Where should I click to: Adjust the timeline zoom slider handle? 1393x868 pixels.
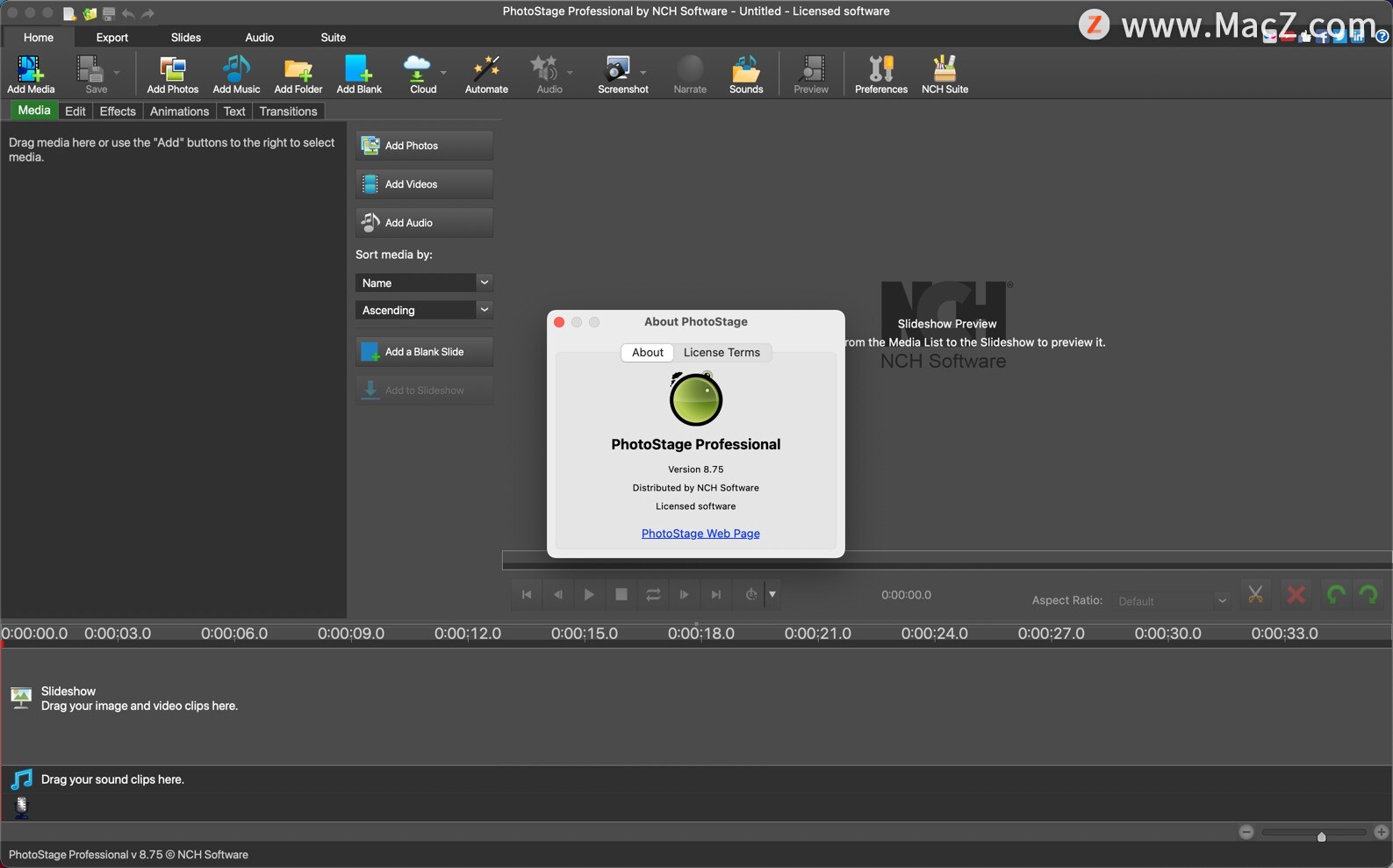[1321, 836]
